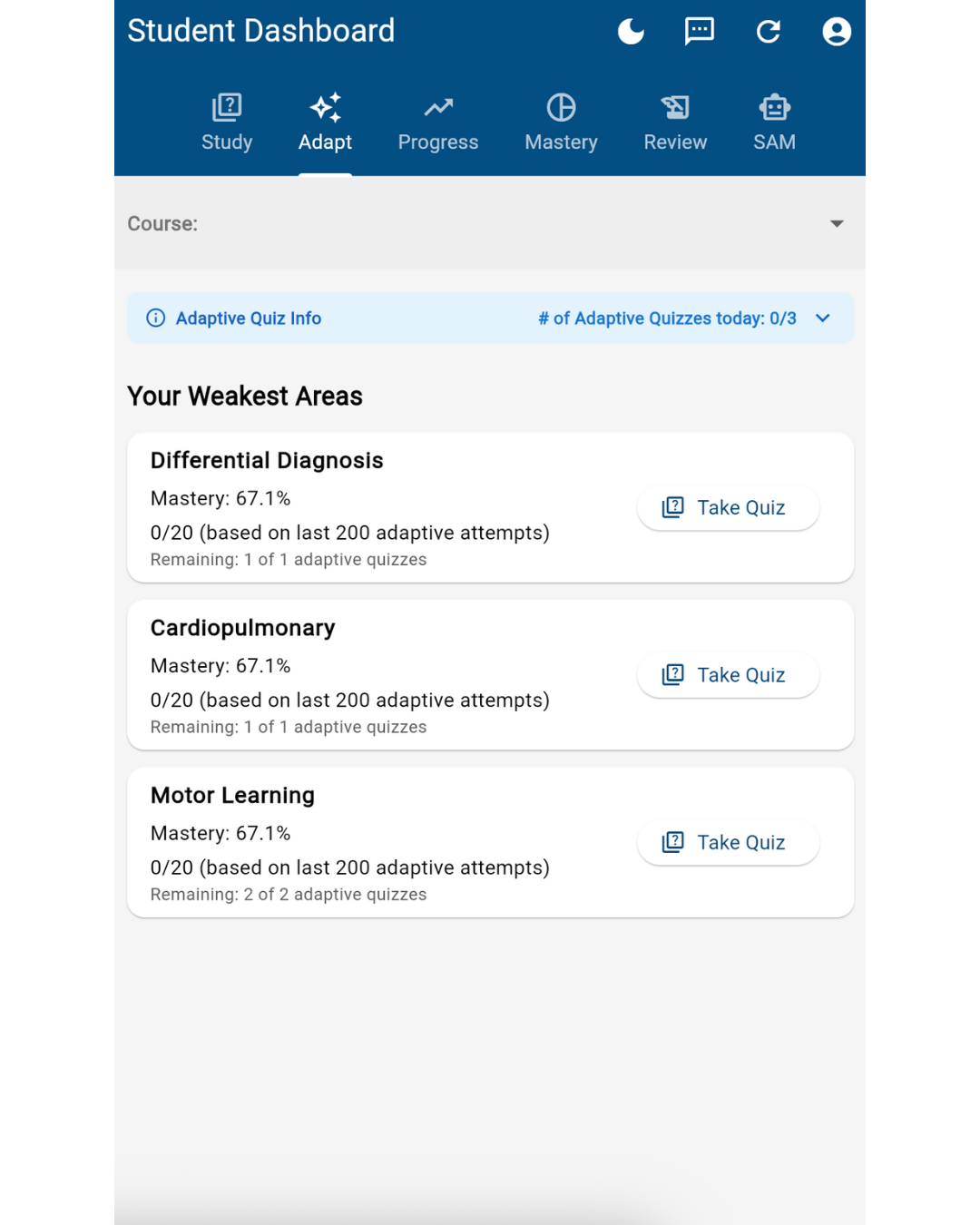Open the Review tab

coord(675,123)
